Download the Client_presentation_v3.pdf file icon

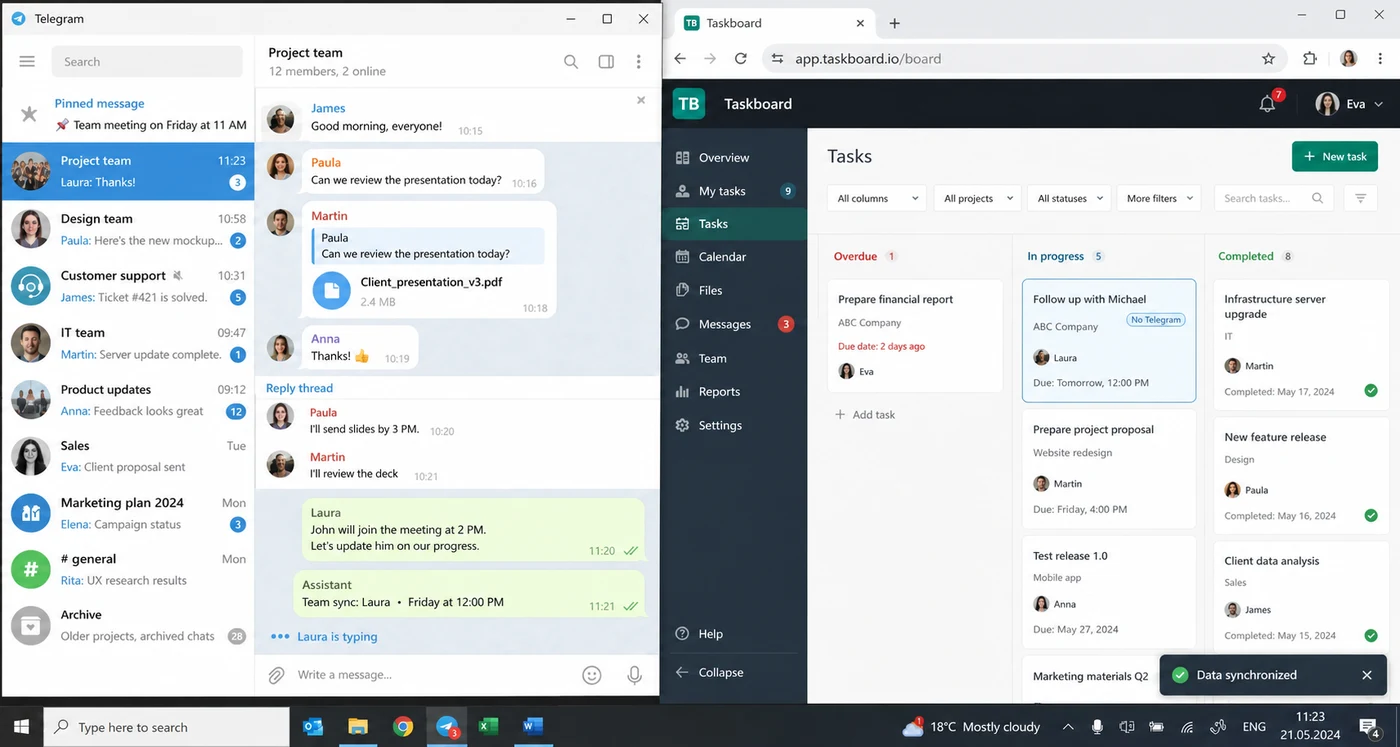coord(332,291)
